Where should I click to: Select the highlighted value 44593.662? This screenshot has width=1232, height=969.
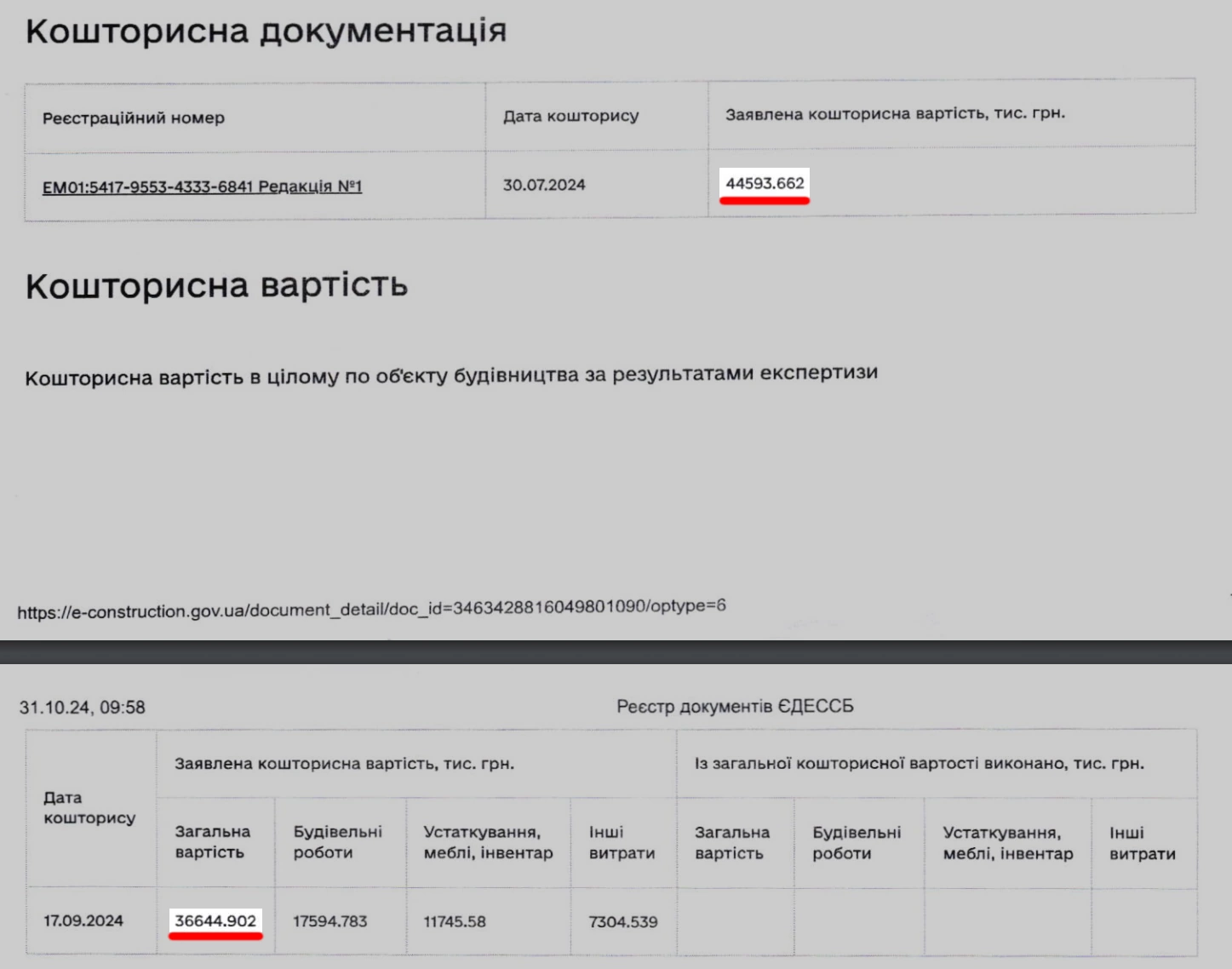(765, 183)
